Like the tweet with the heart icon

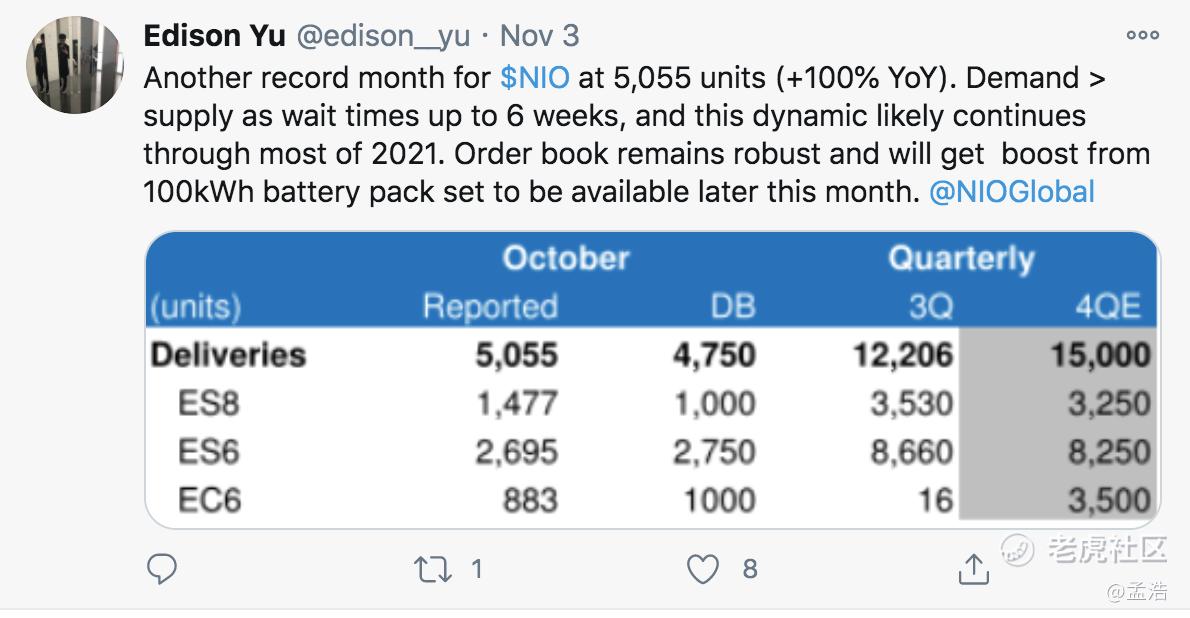point(702,569)
